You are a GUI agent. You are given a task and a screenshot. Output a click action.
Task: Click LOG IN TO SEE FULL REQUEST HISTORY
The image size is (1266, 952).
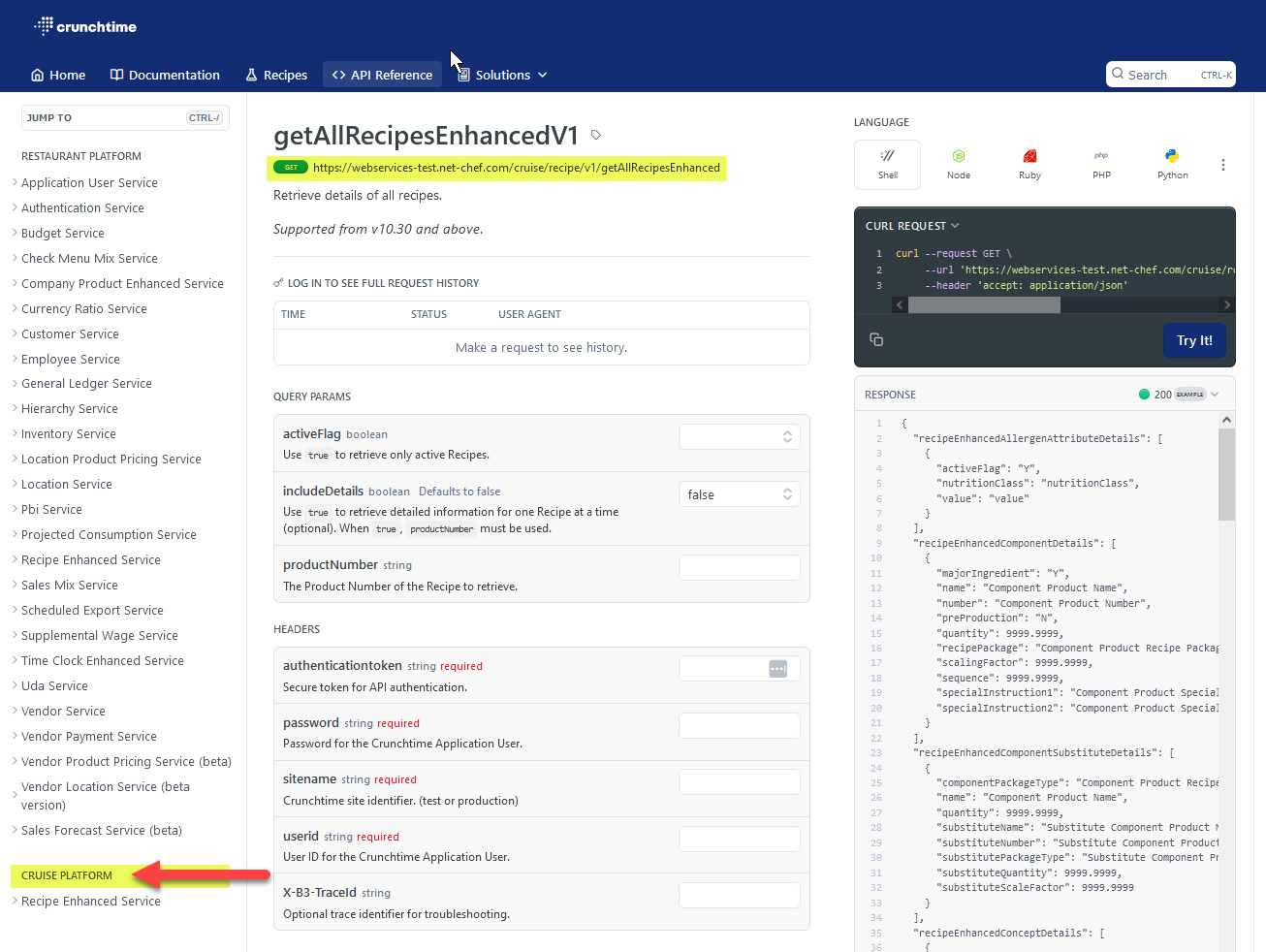point(383,283)
